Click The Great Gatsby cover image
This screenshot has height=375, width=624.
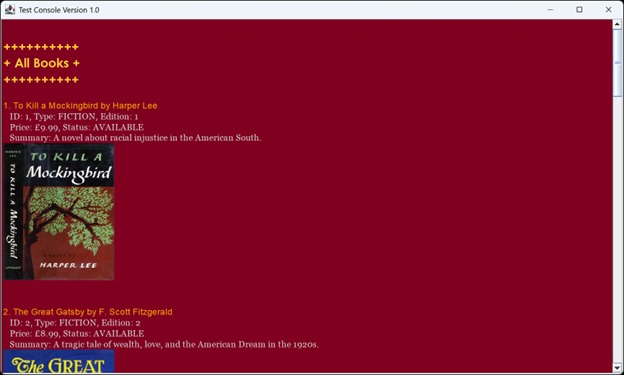tap(59, 361)
